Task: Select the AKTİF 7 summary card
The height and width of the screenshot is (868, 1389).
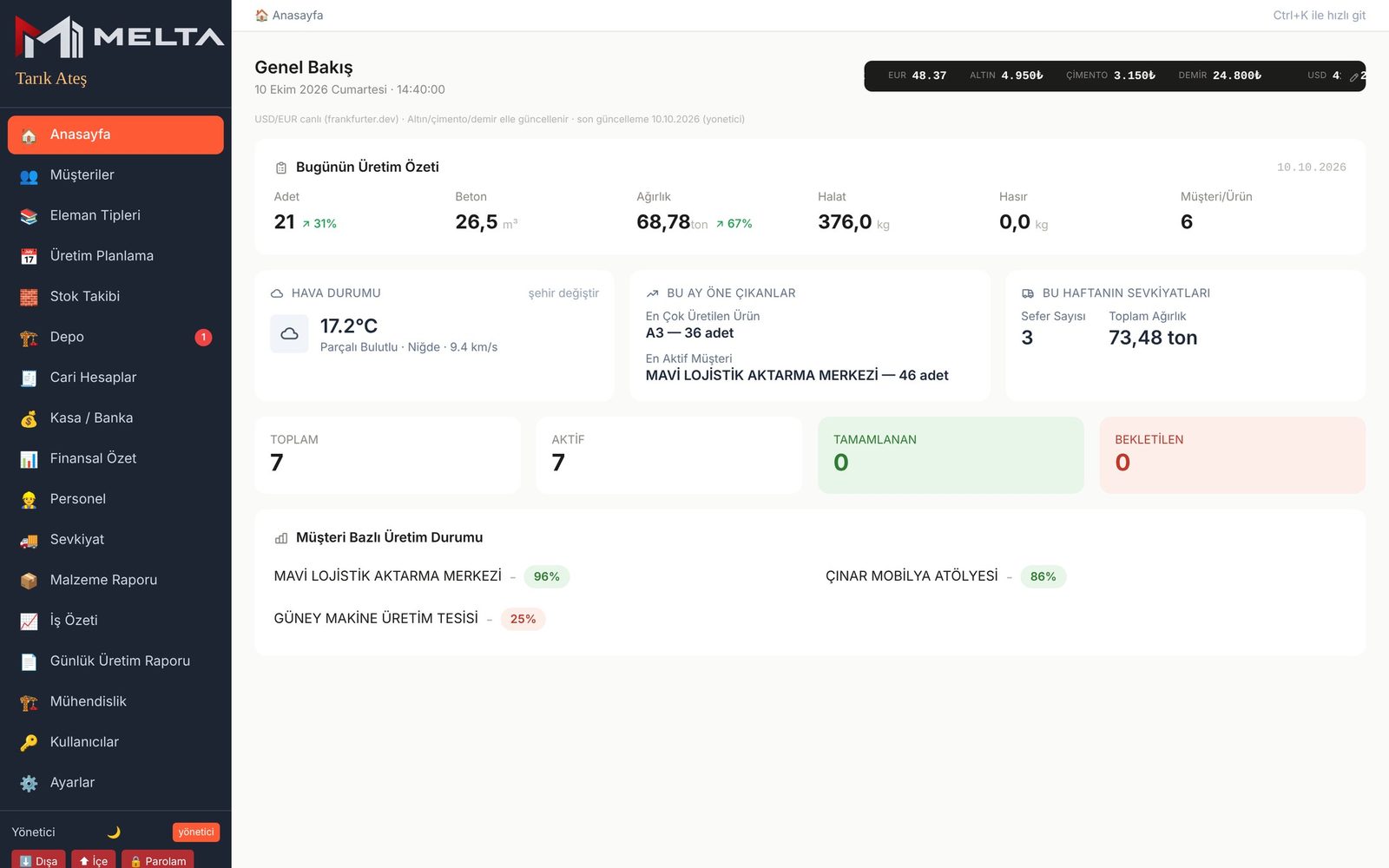Action: (668, 455)
